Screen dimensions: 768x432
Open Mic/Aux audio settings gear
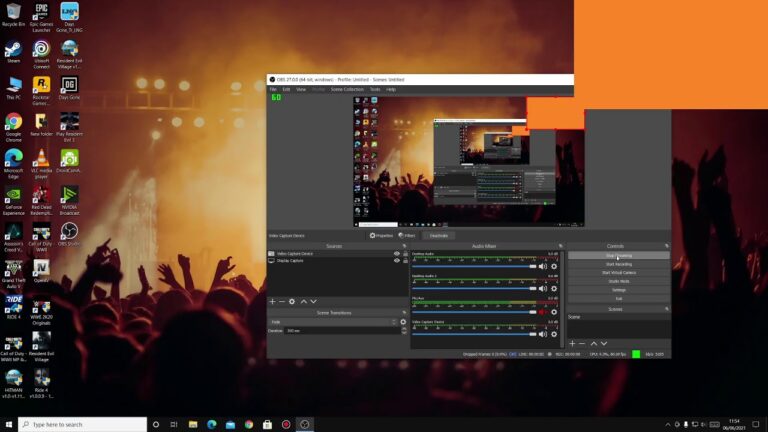click(554, 311)
